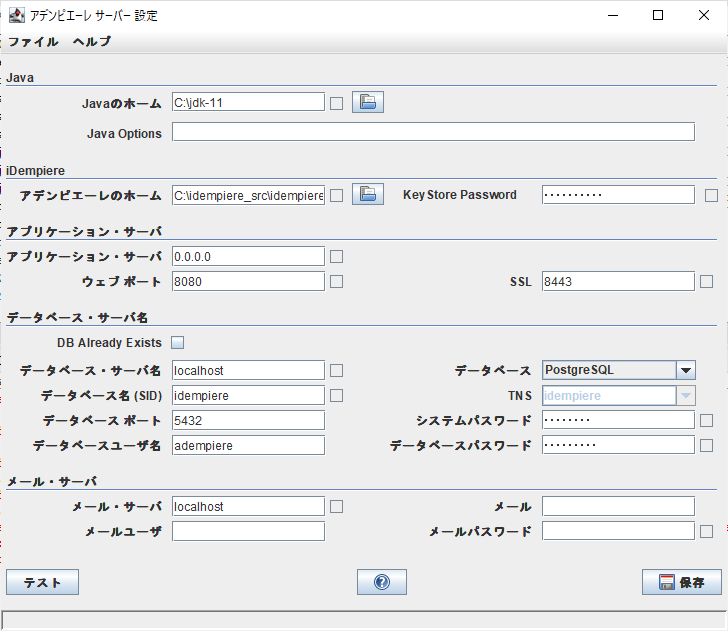Click the データベースユーザ名 adempiere field

pos(248,445)
